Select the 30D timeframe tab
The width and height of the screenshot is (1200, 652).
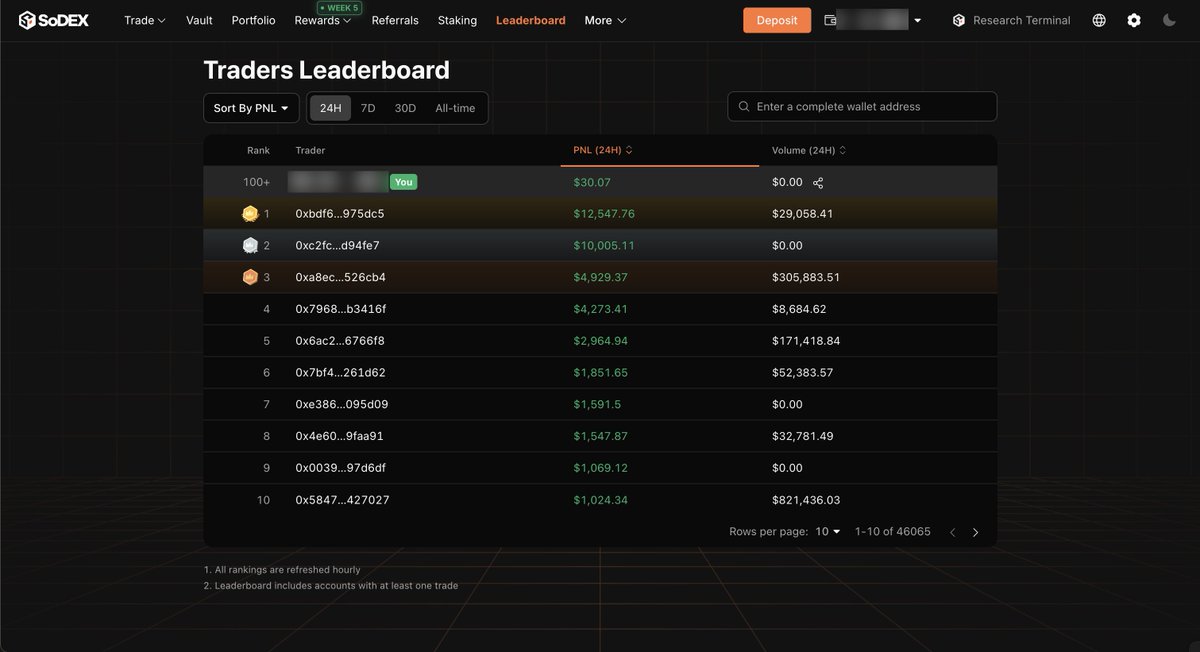[405, 108]
